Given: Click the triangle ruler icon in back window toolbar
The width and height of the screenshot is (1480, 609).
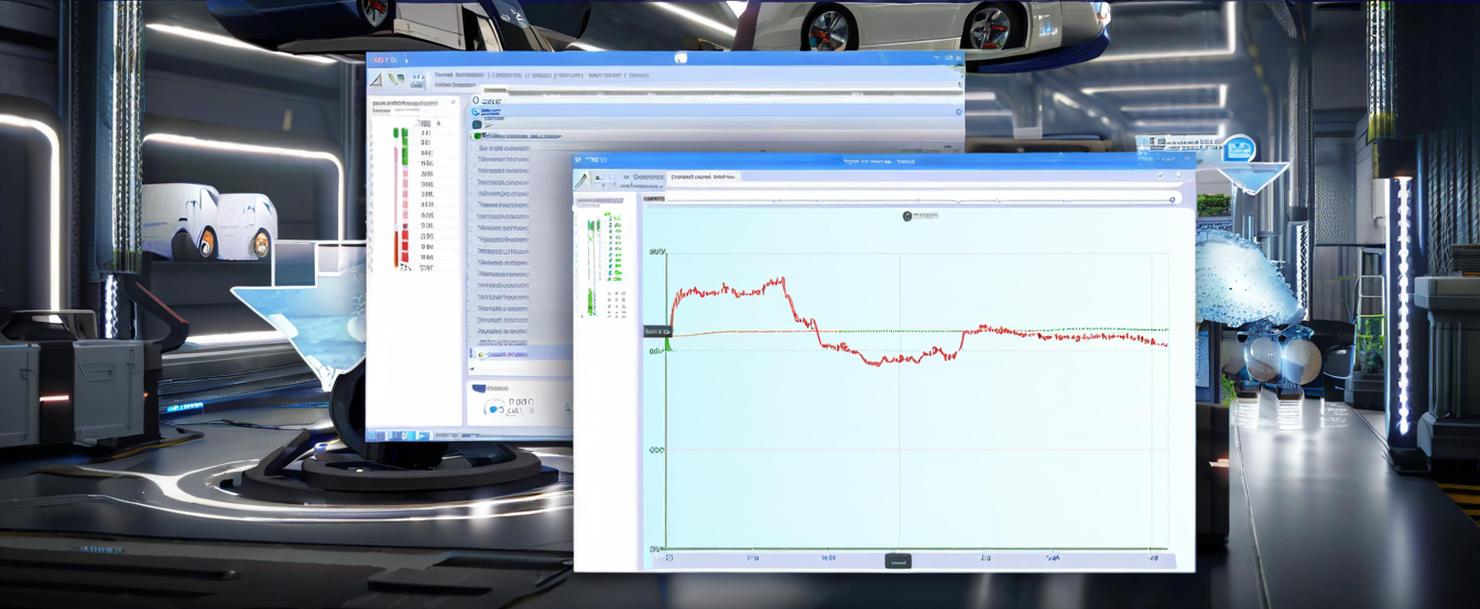Looking at the screenshot, I should pos(378,79).
